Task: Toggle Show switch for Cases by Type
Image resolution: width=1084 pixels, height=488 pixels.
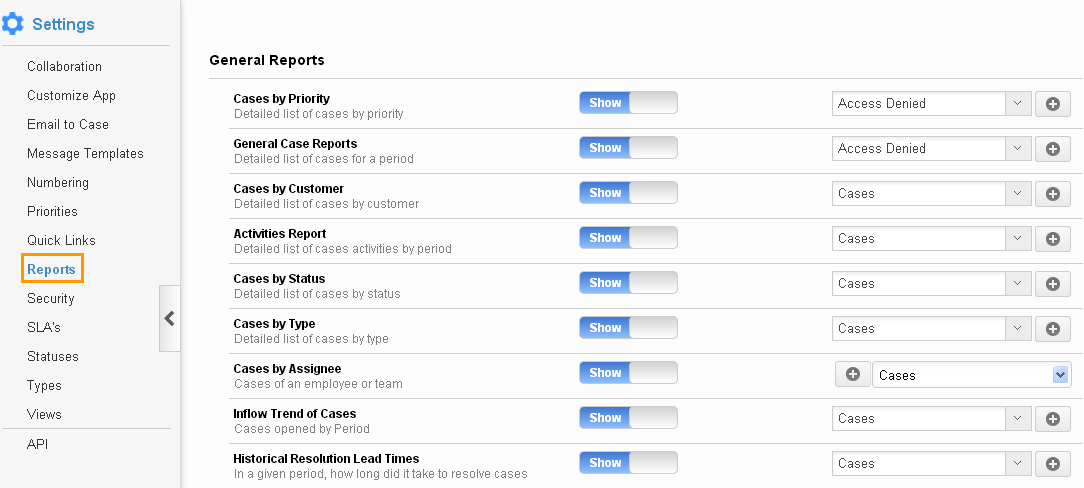Action: click(x=628, y=327)
